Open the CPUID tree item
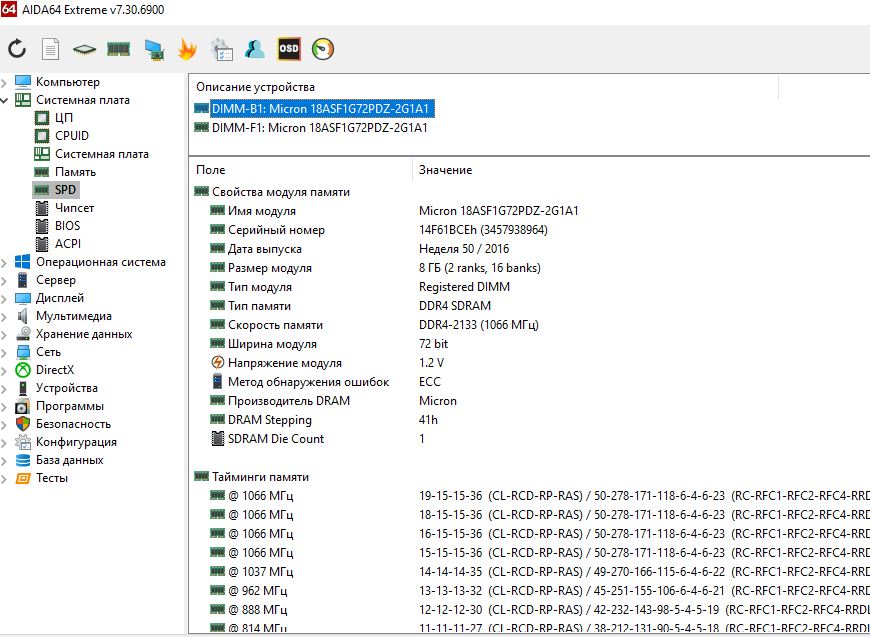 click(x=72, y=136)
